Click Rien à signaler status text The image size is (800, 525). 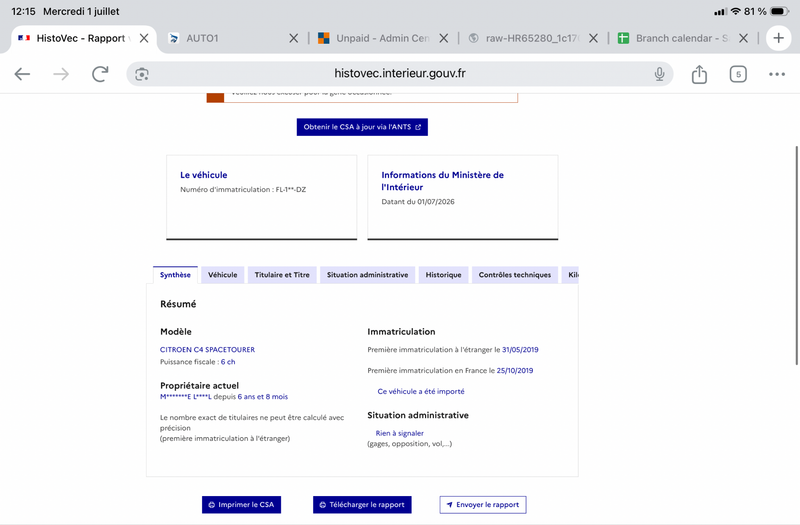399,433
